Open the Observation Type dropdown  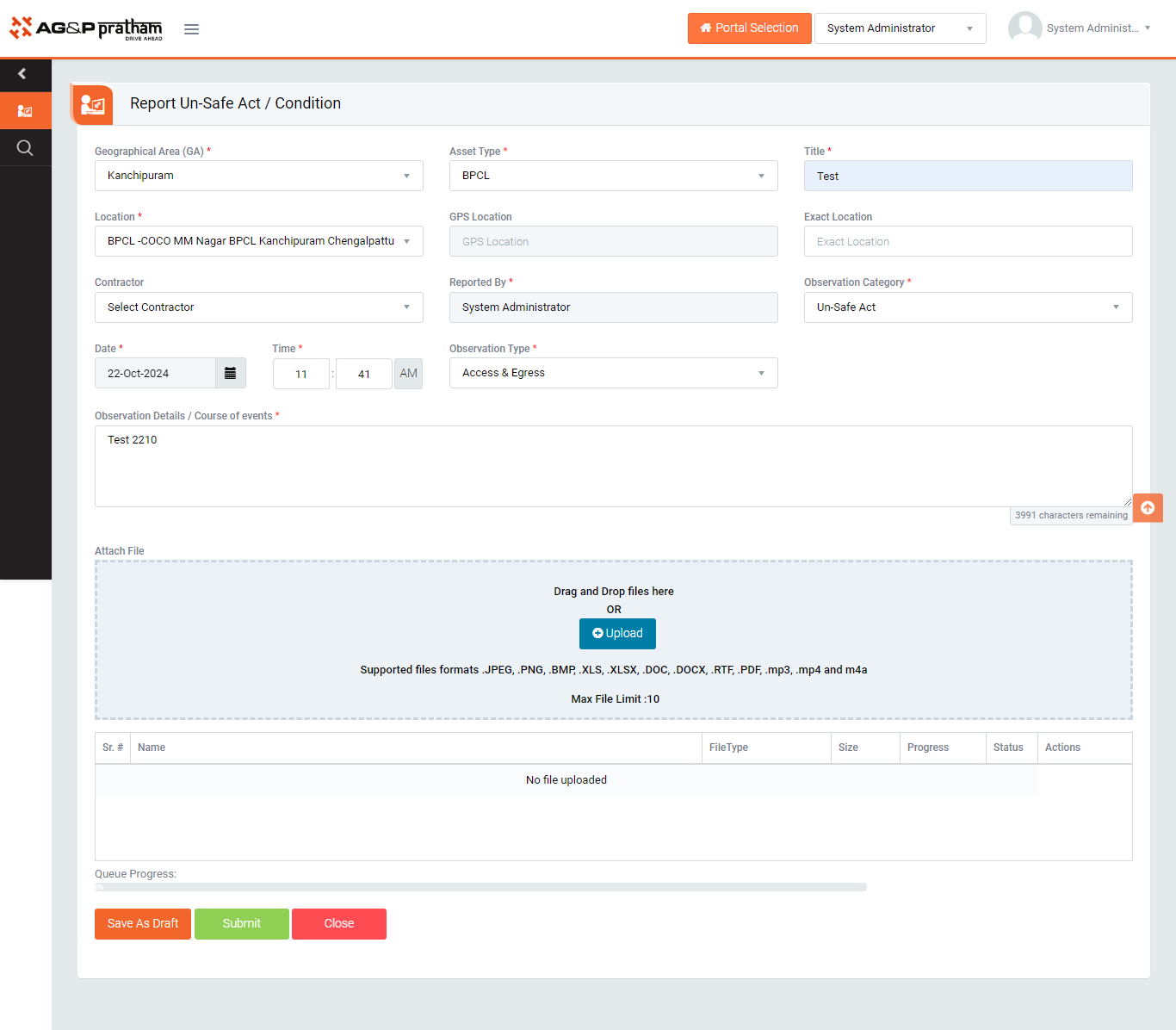(x=613, y=373)
